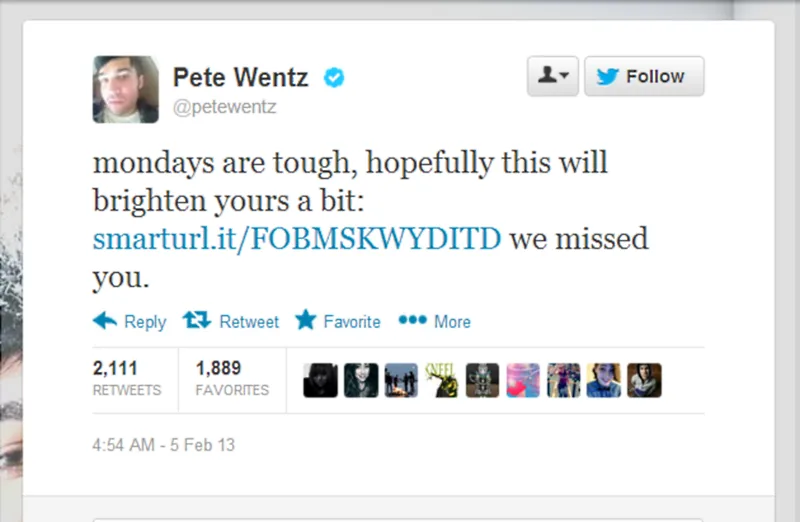This screenshot has width=800, height=522.
Task: Click the Twitter bird icon on Follow
Action: [x=608, y=77]
